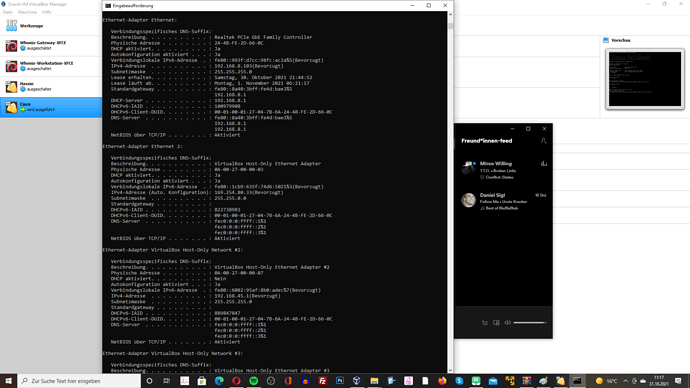This screenshot has width=690, height=388.
Task: Adjust the Spotify volume slider
Action: click(x=530, y=322)
